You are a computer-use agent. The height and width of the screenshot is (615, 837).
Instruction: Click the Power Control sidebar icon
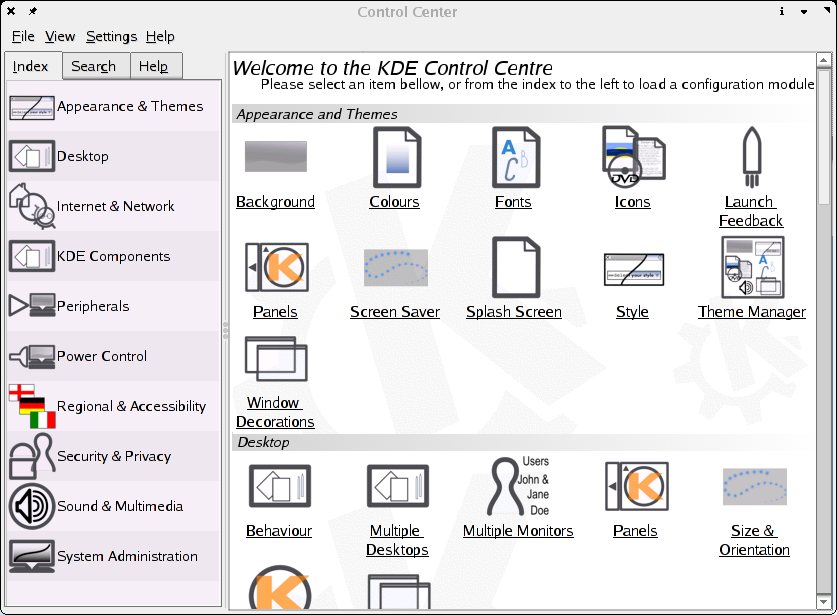tap(32, 357)
